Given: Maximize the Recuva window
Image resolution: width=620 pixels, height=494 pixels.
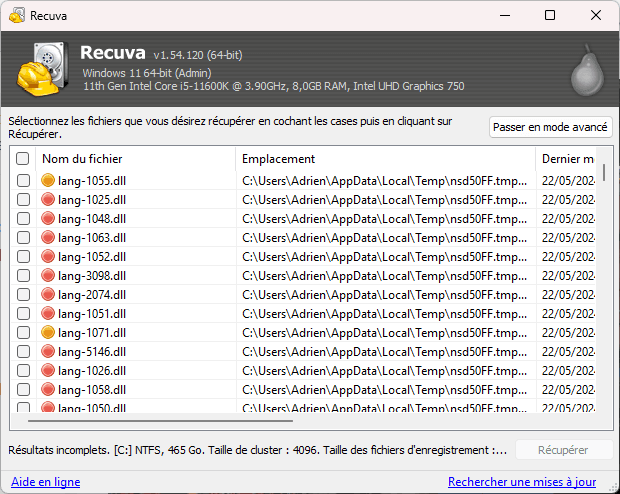Looking at the screenshot, I should (x=550, y=15).
